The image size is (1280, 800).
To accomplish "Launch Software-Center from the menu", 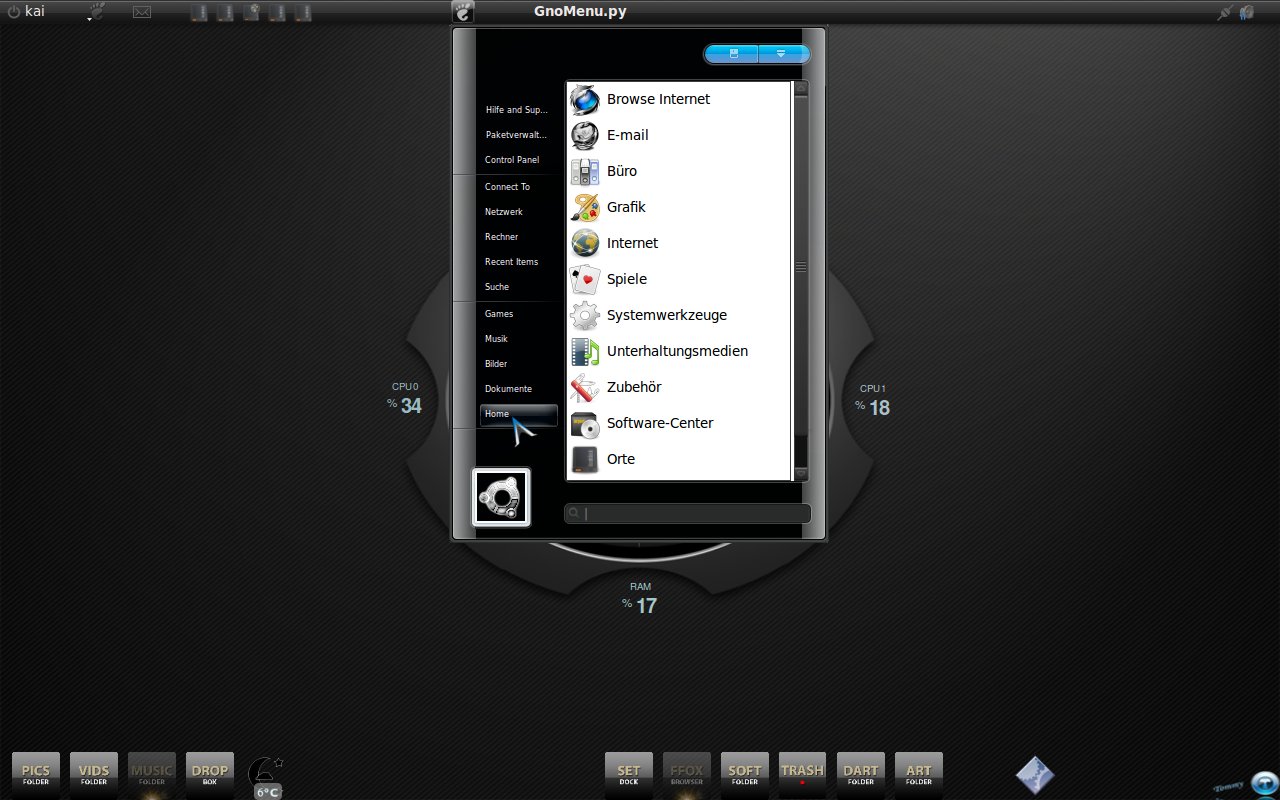I will (x=679, y=423).
